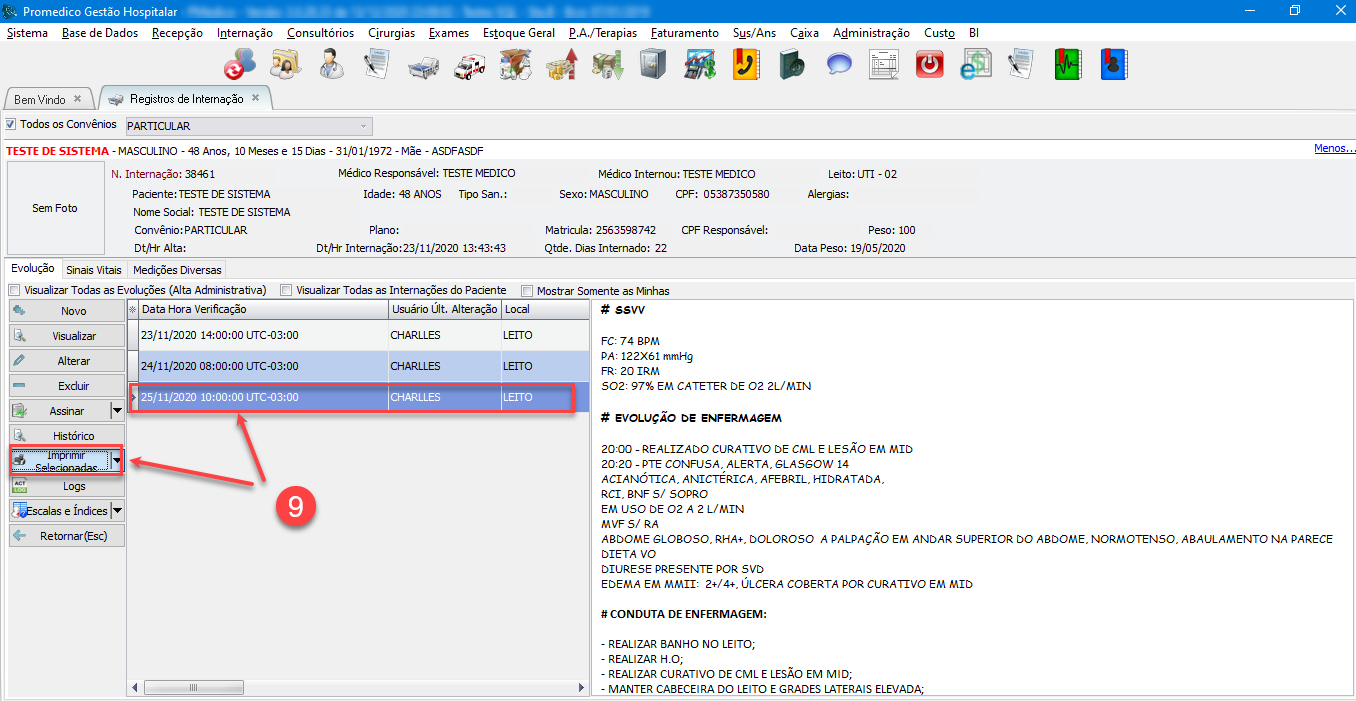Screen dimensions: 1356x701
Task: Enable Visualizar Todas as Evoluções checkbox
Action: pyautogui.click(x=15, y=291)
